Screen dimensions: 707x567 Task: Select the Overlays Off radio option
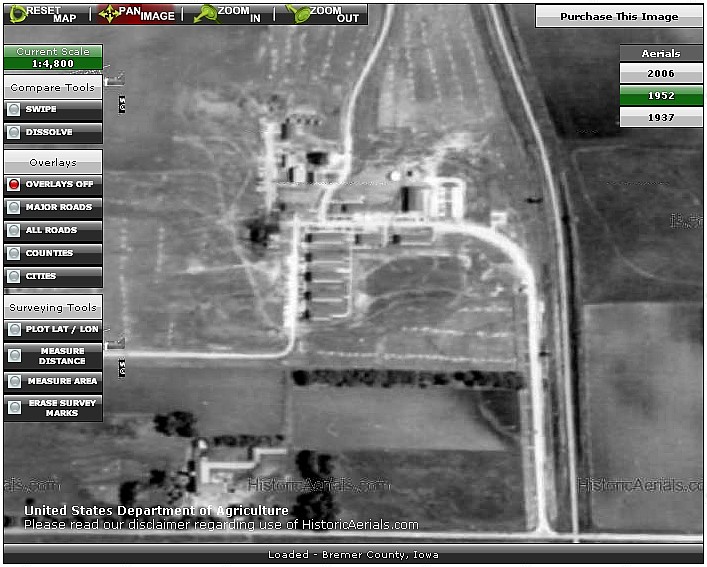(x=53, y=184)
